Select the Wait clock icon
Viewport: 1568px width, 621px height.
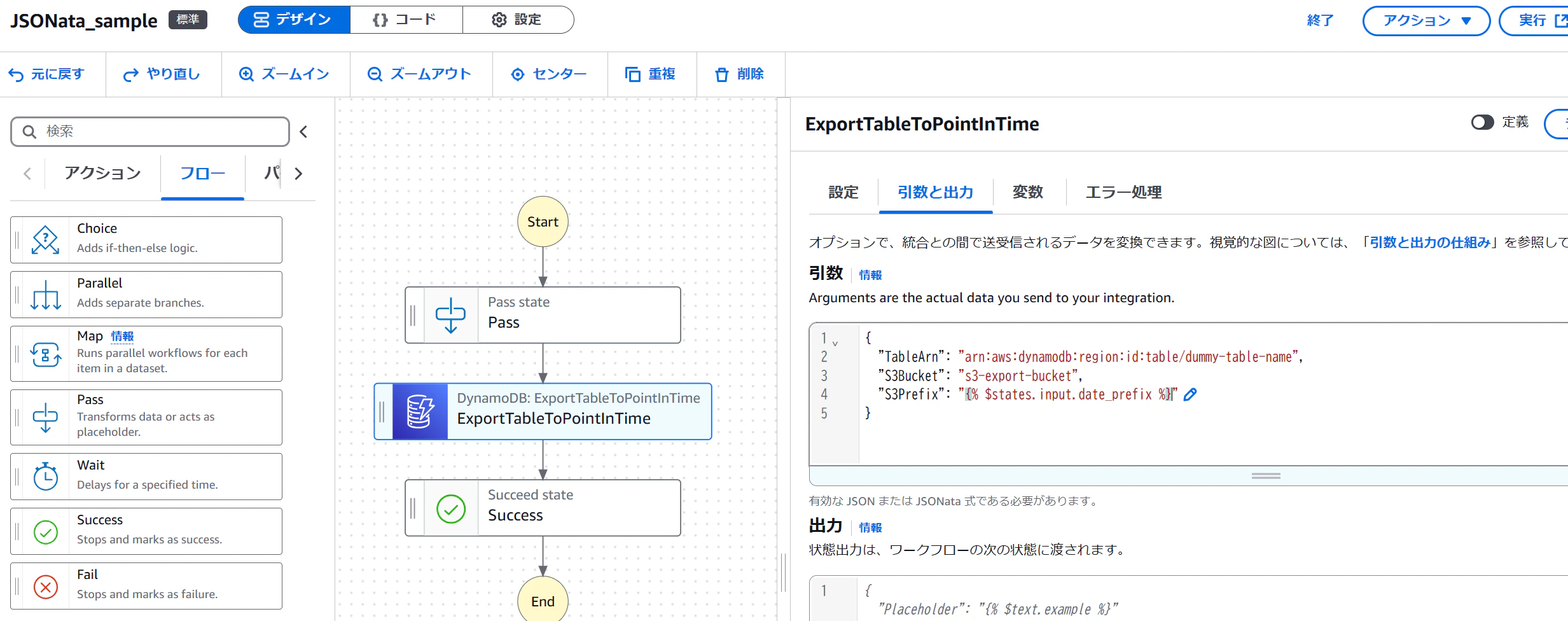click(x=46, y=477)
